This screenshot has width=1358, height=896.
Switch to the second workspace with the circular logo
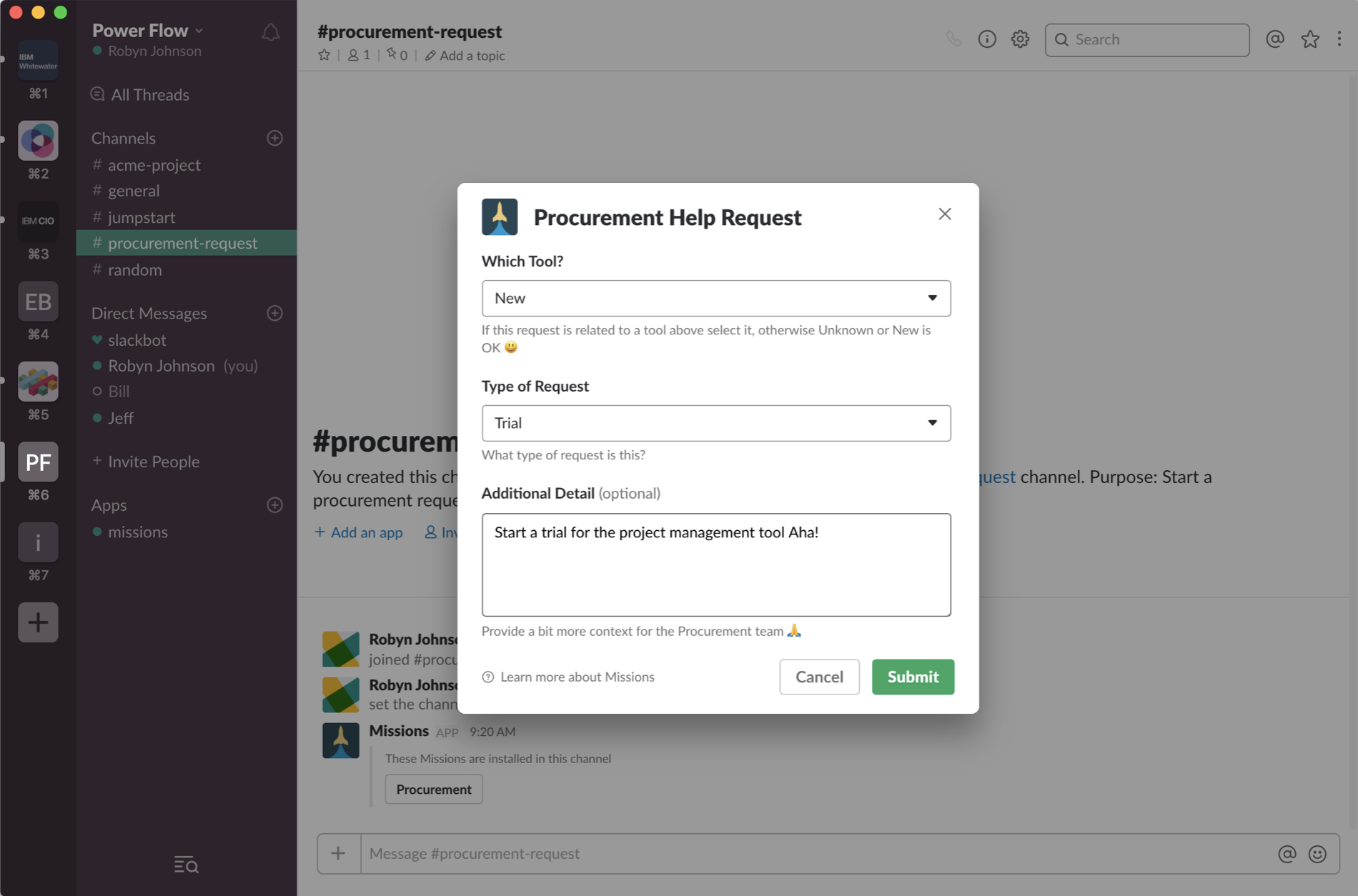tap(38, 141)
